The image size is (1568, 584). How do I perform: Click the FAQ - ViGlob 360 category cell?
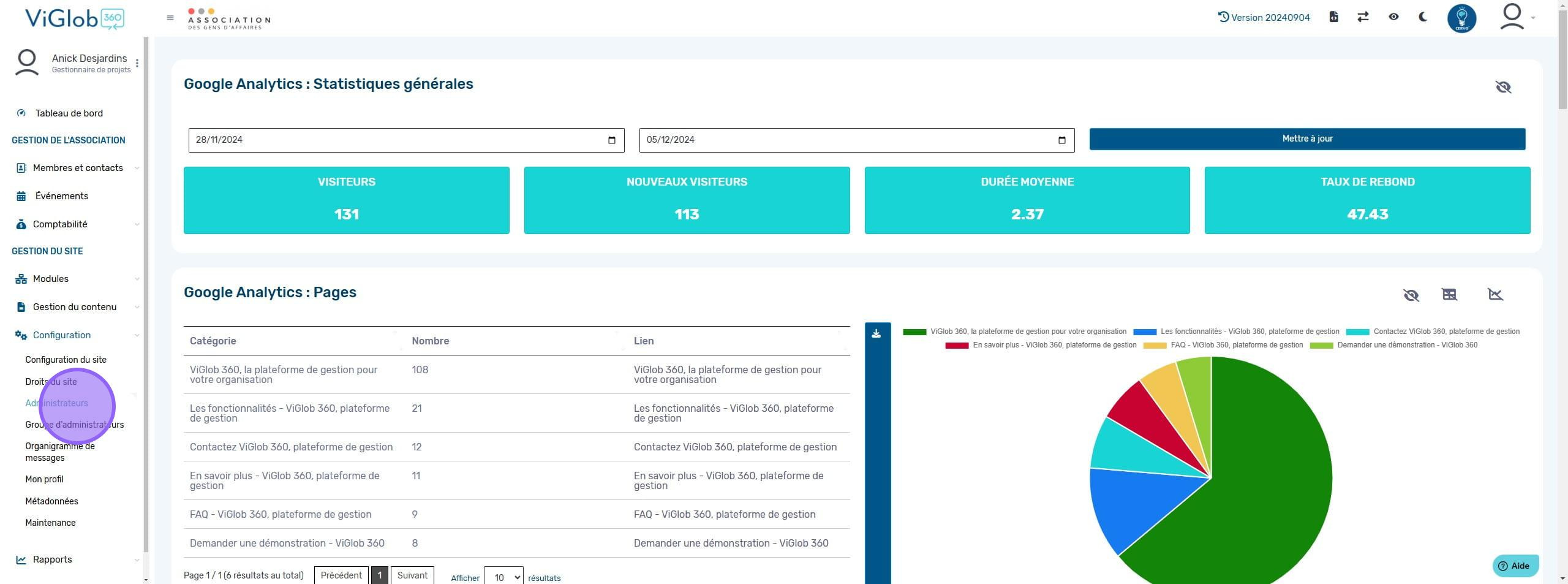(295, 515)
